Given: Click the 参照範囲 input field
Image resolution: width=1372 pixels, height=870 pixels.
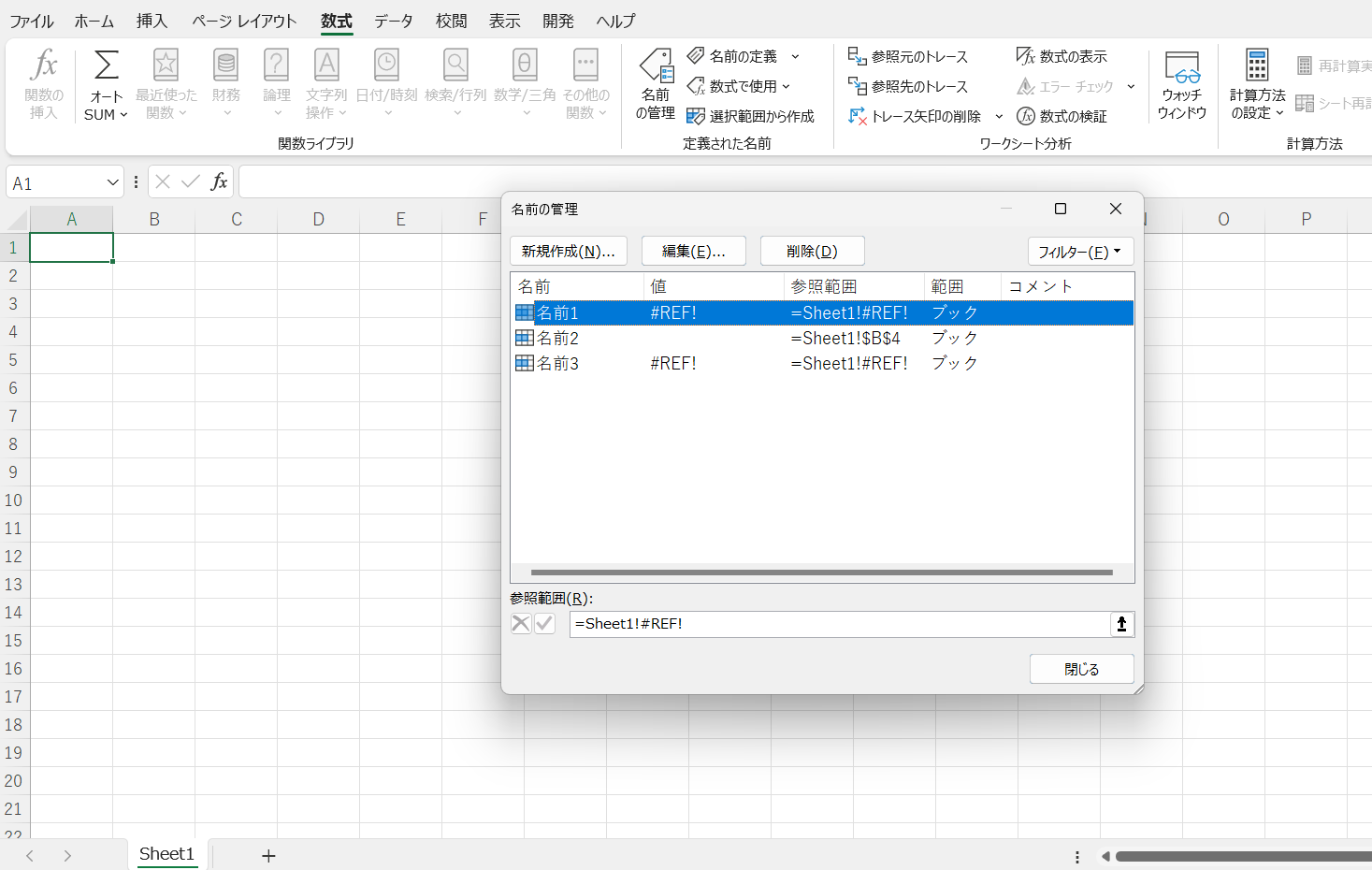Looking at the screenshot, I should point(837,624).
